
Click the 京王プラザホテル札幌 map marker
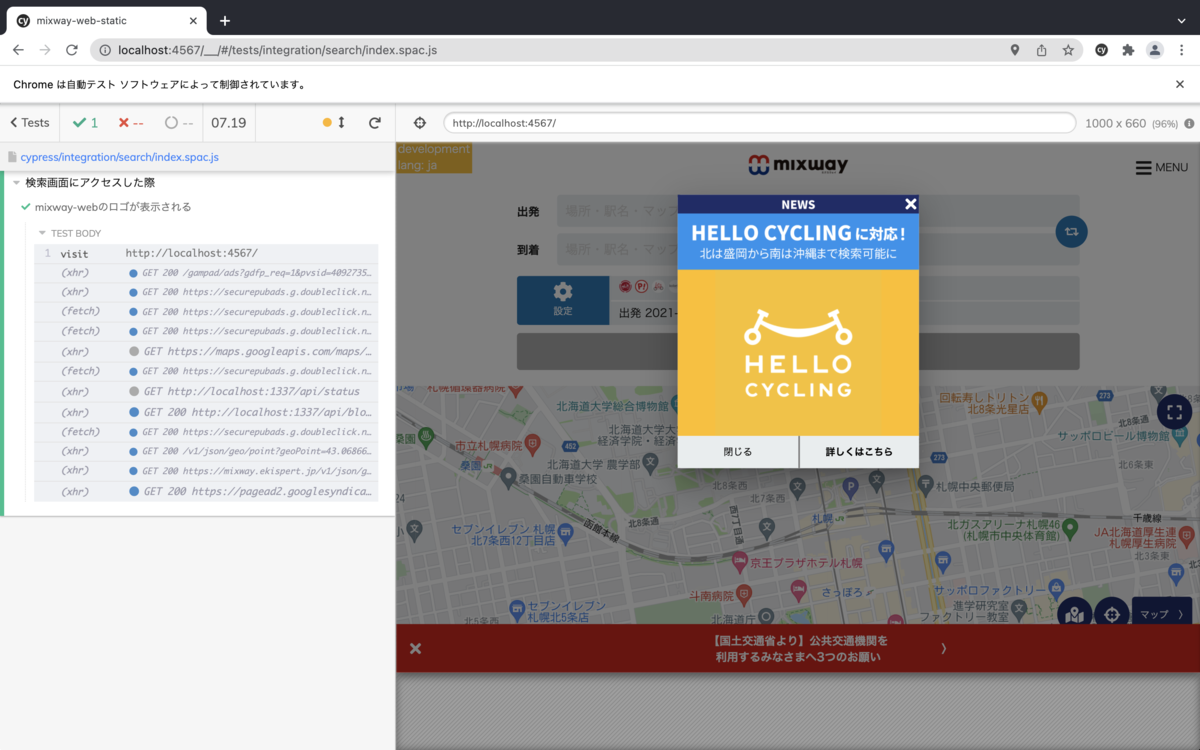tap(740, 560)
